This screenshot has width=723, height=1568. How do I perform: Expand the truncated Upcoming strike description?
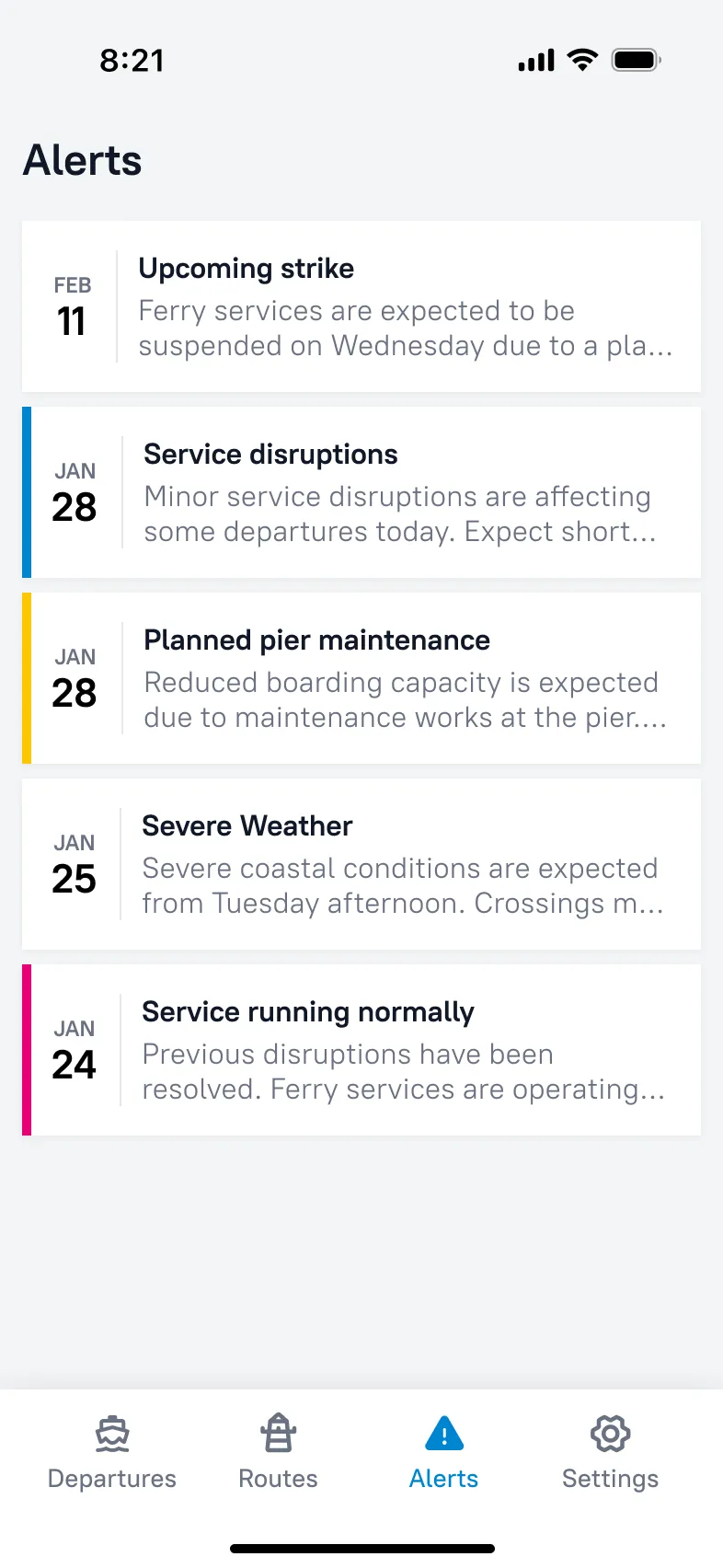[x=405, y=346]
